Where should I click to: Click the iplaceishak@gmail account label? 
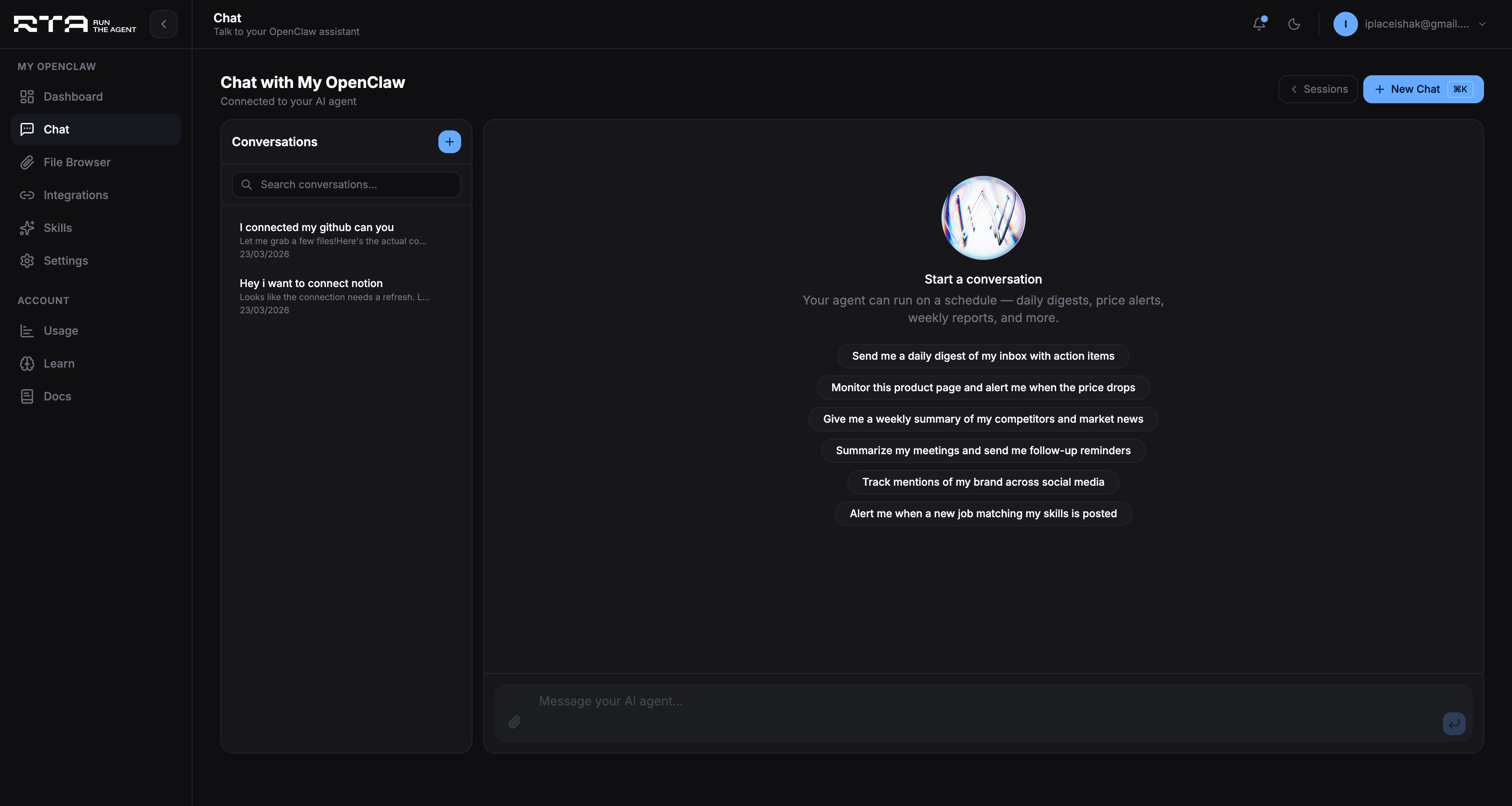coord(1416,24)
